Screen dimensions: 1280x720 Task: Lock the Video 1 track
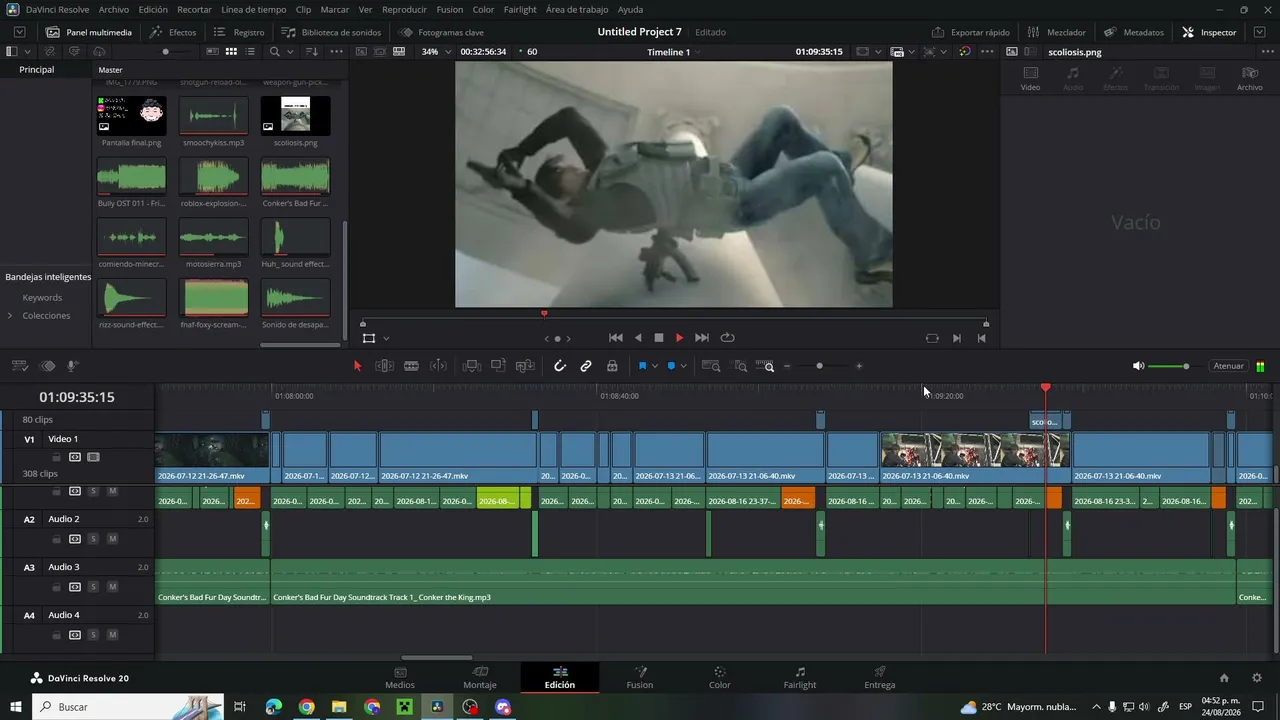click(x=57, y=457)
